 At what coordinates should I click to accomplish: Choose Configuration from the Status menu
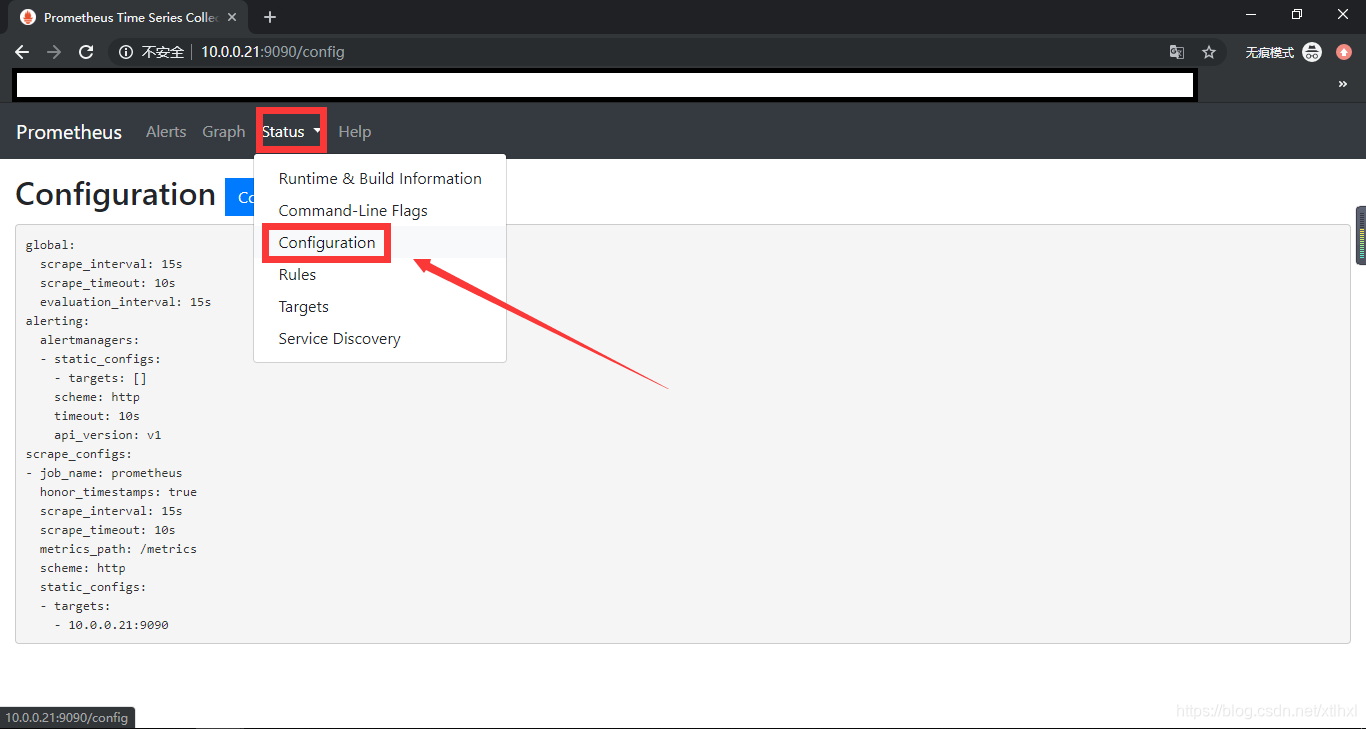point(380,242)
